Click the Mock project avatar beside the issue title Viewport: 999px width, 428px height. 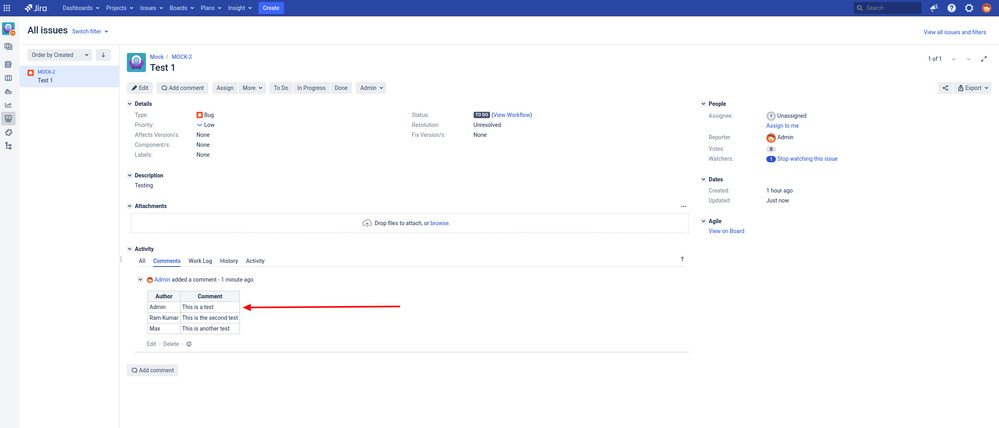point(136,62)
